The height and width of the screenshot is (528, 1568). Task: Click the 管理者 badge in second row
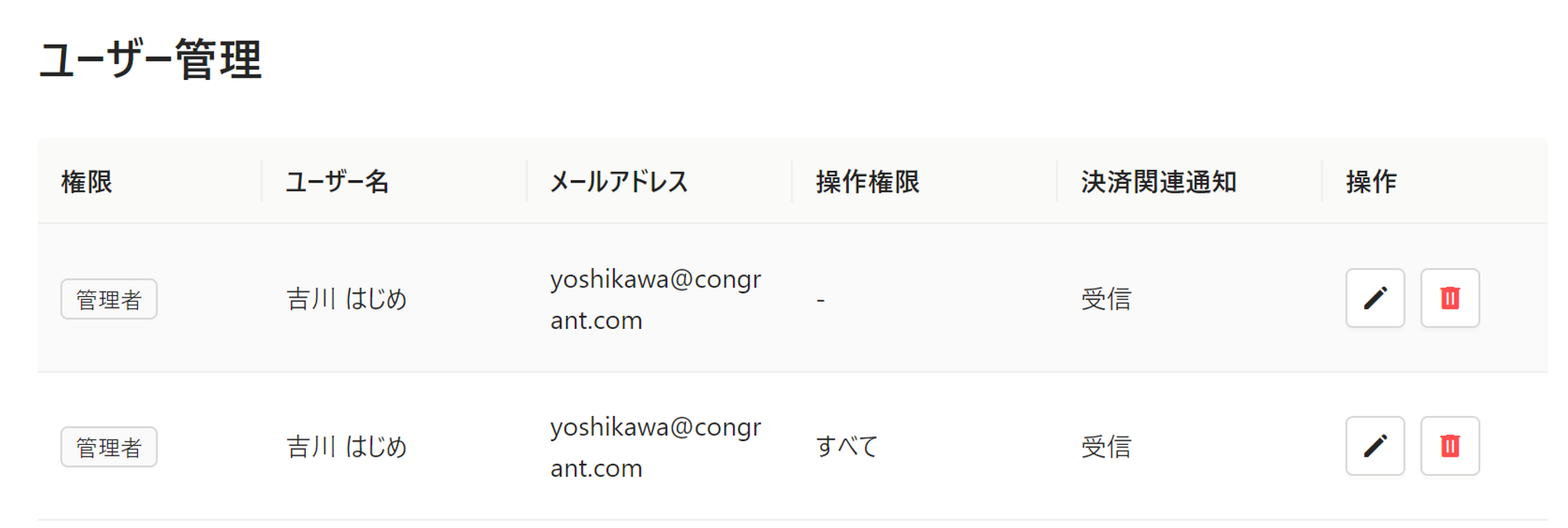point(109,447)
